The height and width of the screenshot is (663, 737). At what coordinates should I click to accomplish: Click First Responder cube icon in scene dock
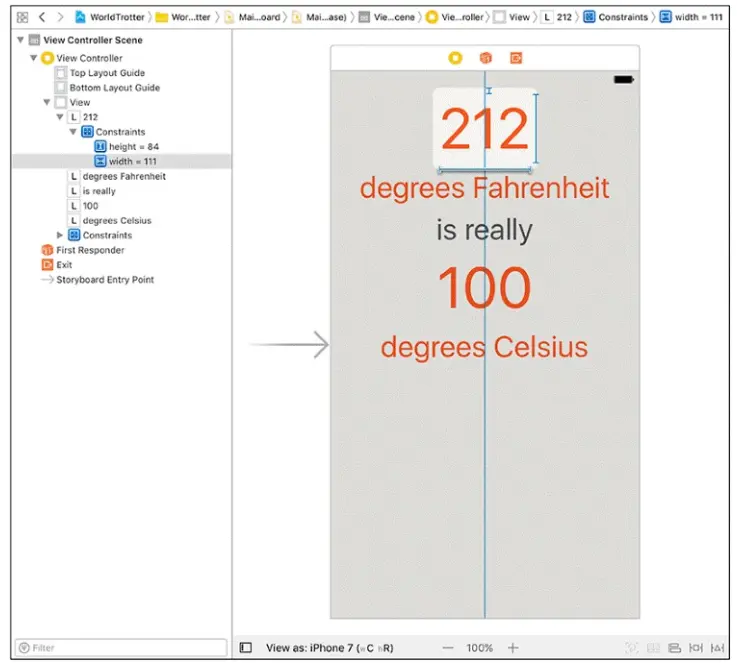486,58
